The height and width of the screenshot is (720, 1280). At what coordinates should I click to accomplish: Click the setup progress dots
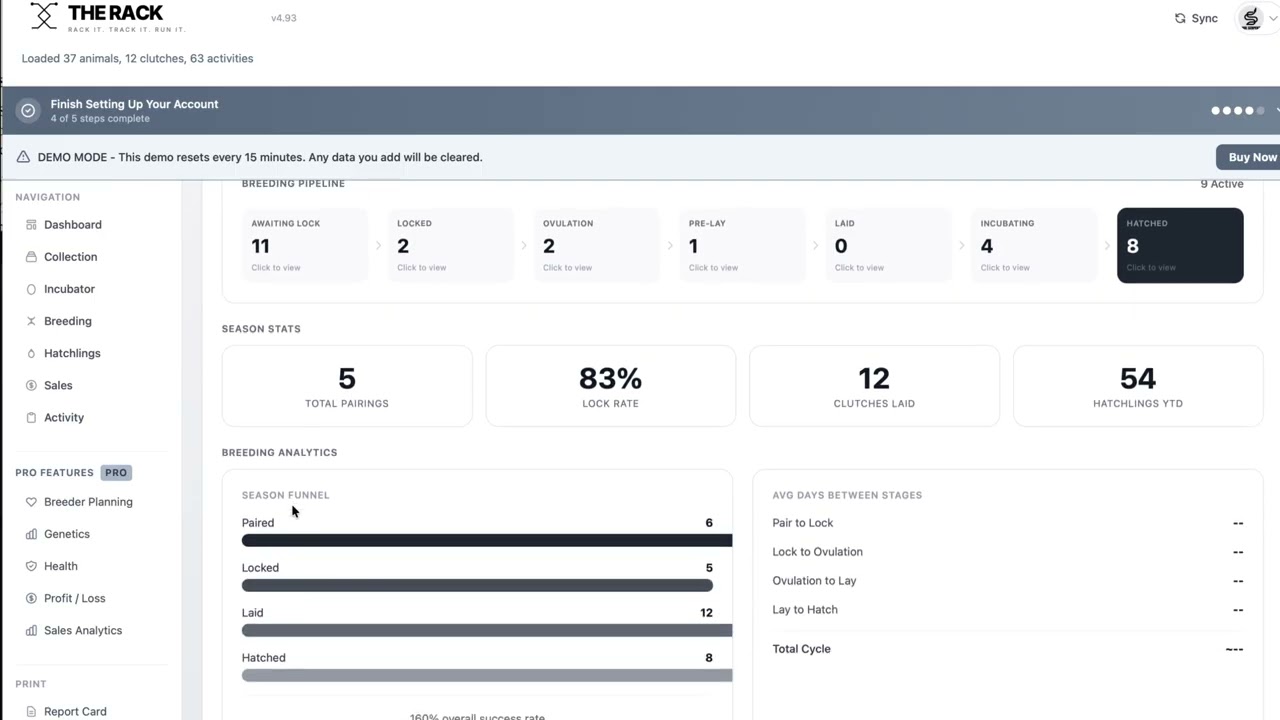(x=1238, y=110)
